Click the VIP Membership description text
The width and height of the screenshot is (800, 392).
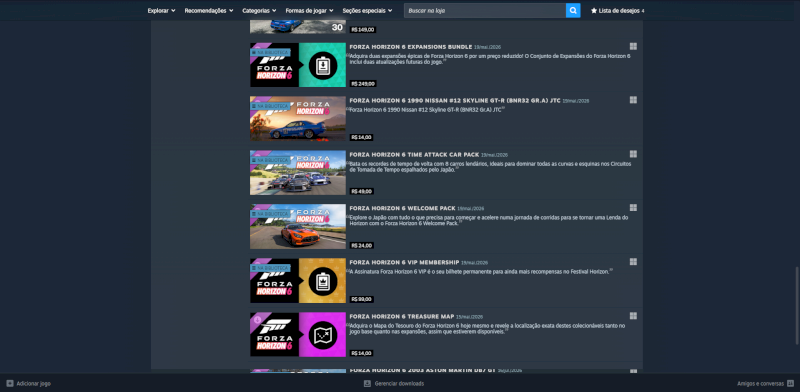point(480,272)
